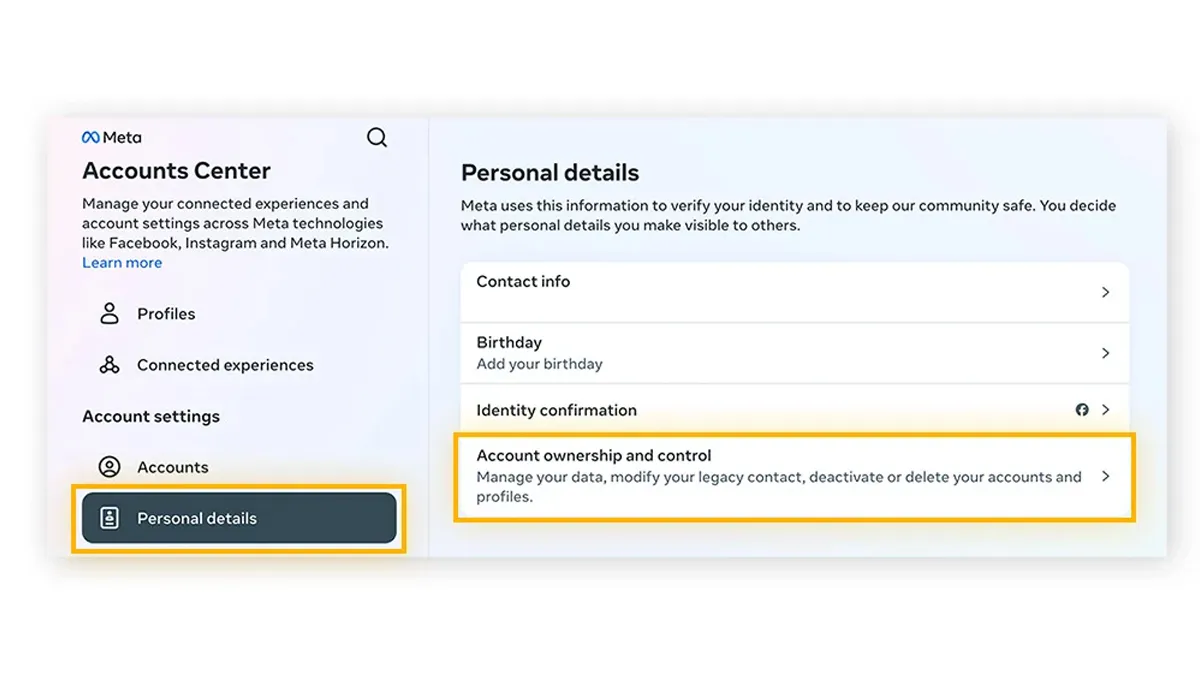
Task: Open Identity confirmation via its chevron
Action: tap(1105, 410)
